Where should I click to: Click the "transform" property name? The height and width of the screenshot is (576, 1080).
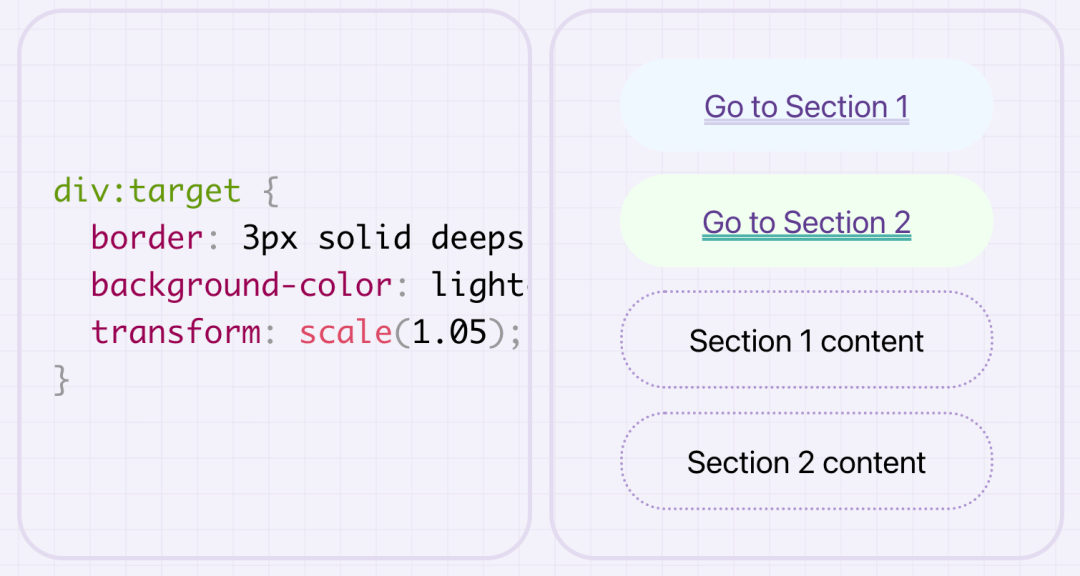[175, 333]
